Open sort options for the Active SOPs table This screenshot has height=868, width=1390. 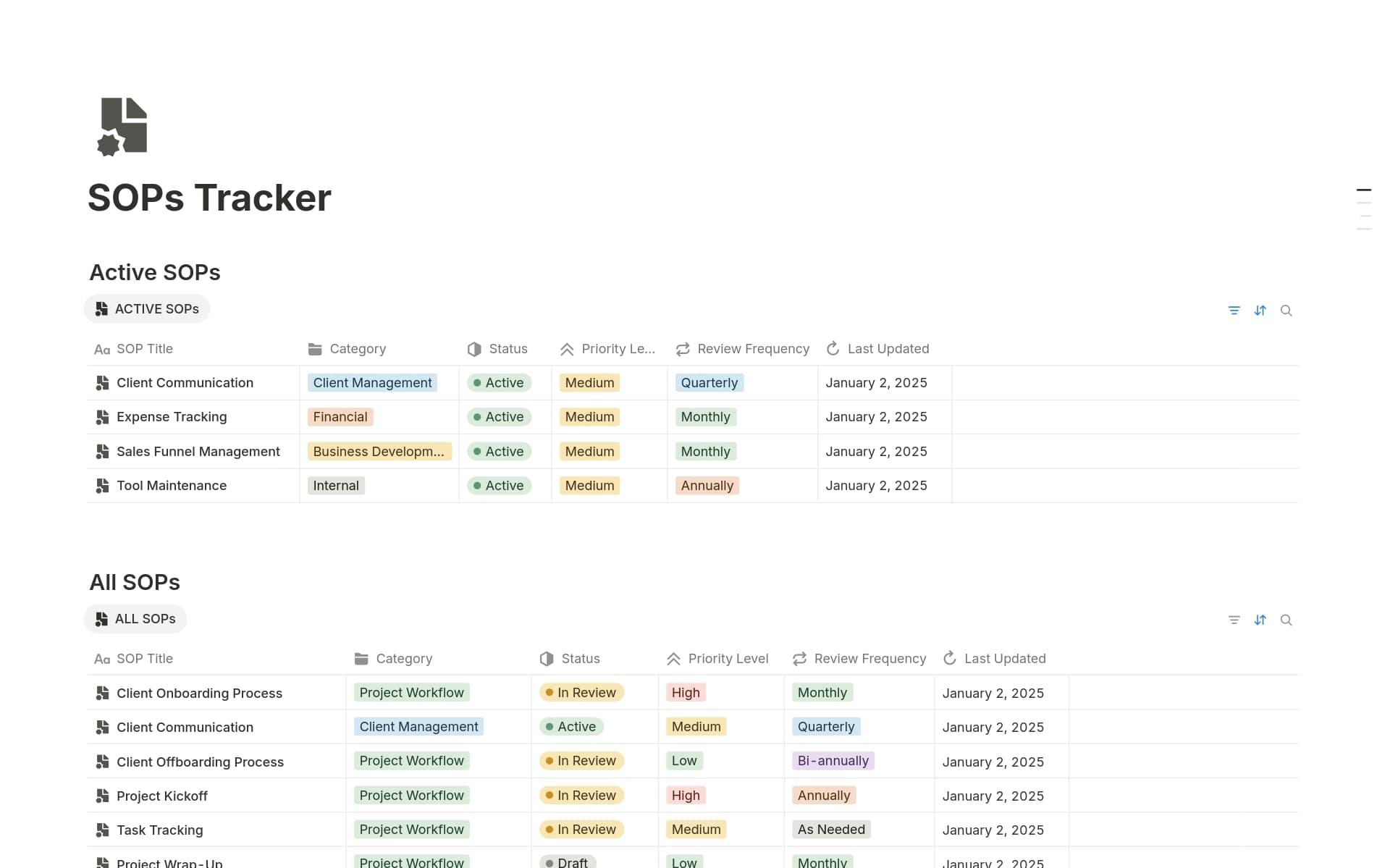click(x=1260, y=310)
